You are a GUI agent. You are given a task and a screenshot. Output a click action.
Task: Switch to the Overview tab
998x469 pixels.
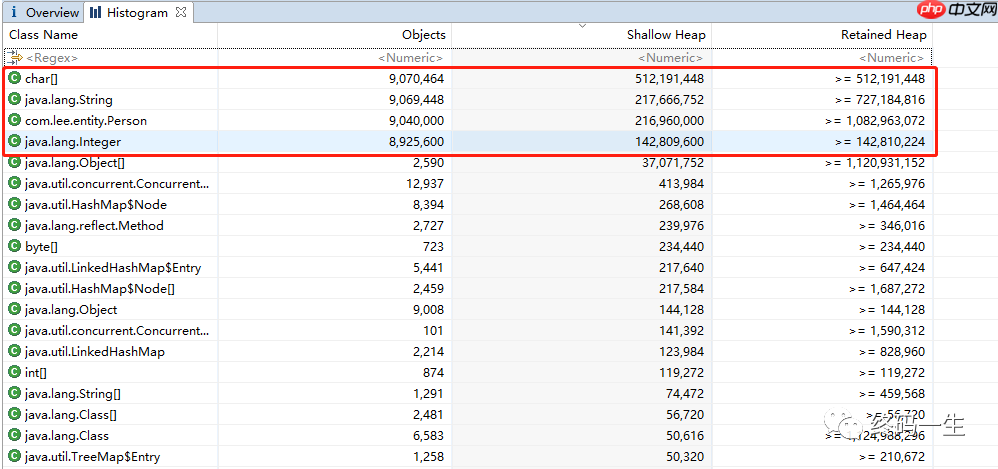tap(44, 13)
